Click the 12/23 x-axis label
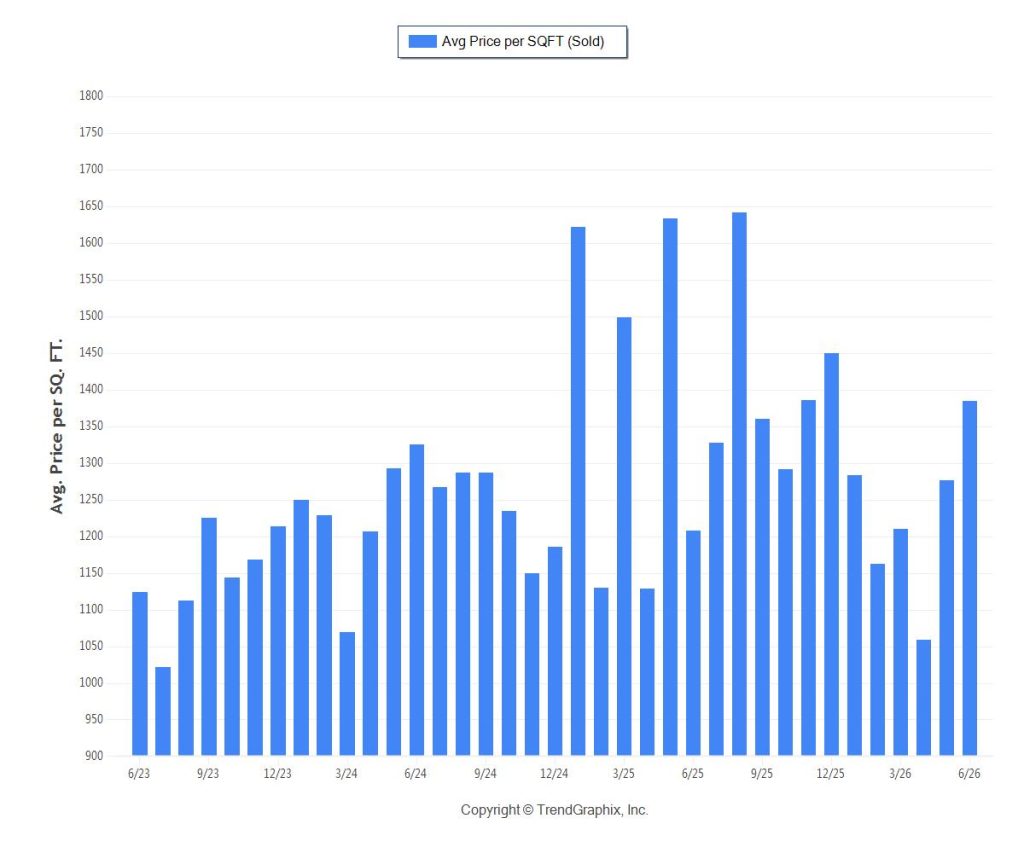Screen dimensions: 1024x853 (278, 774)
